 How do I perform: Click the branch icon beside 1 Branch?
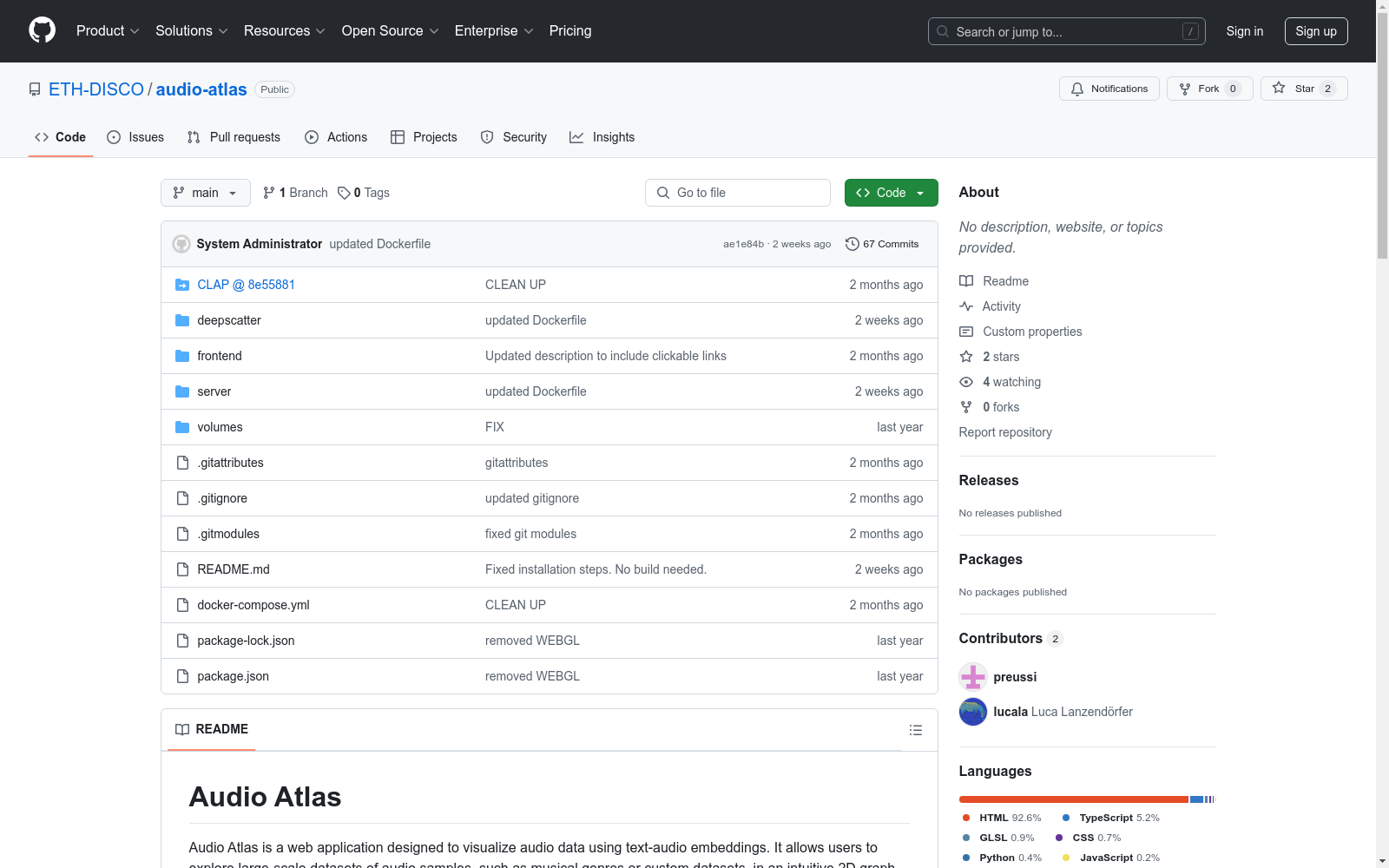[269, 193]
